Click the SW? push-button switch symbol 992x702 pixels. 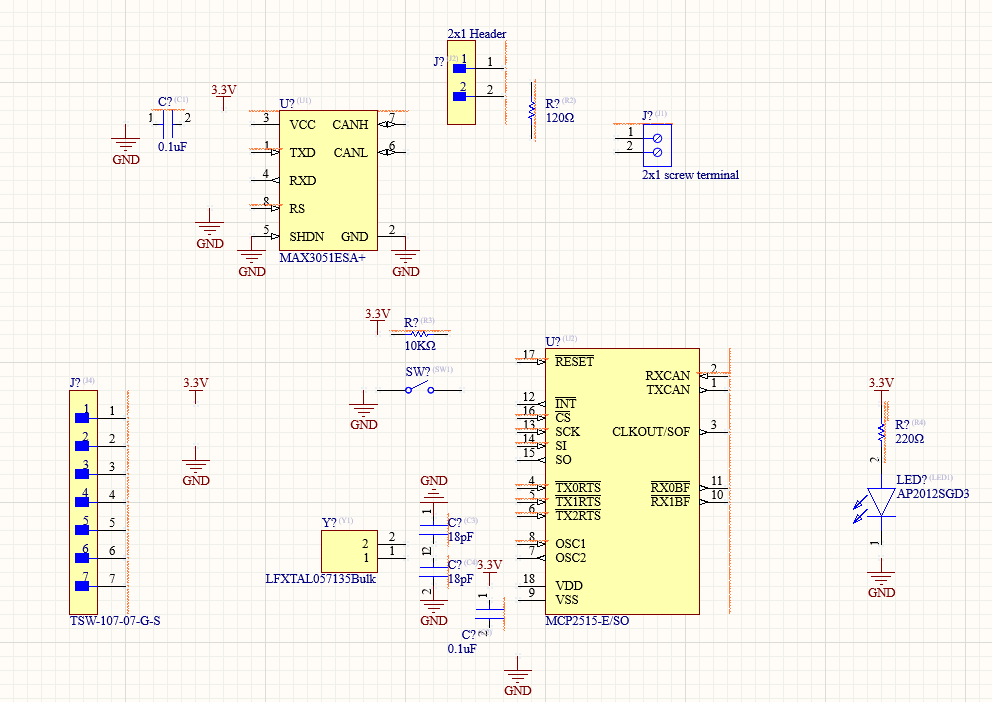click(x=419, y=390)
